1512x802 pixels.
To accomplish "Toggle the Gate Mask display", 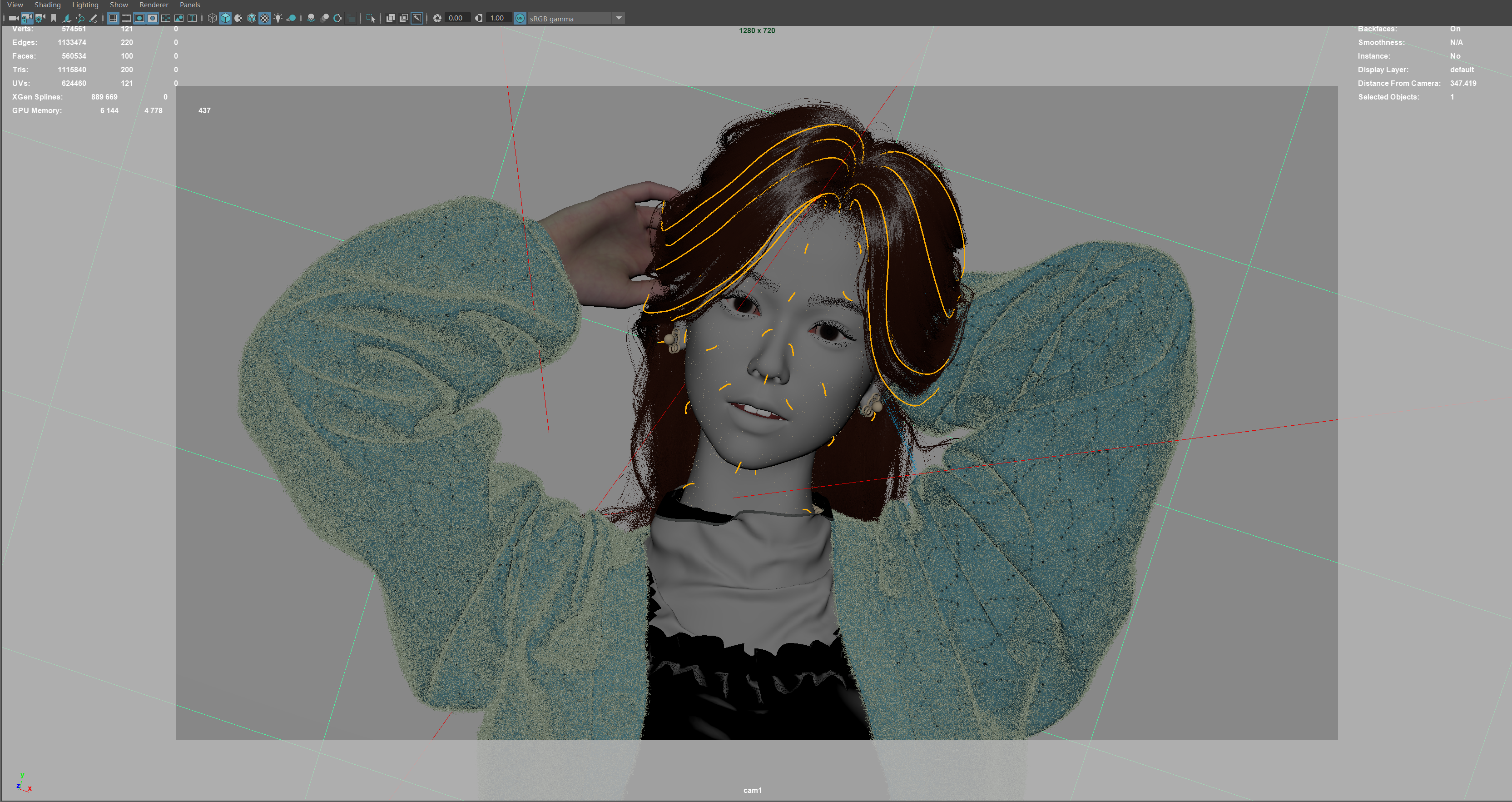I will tap(153, 18).
